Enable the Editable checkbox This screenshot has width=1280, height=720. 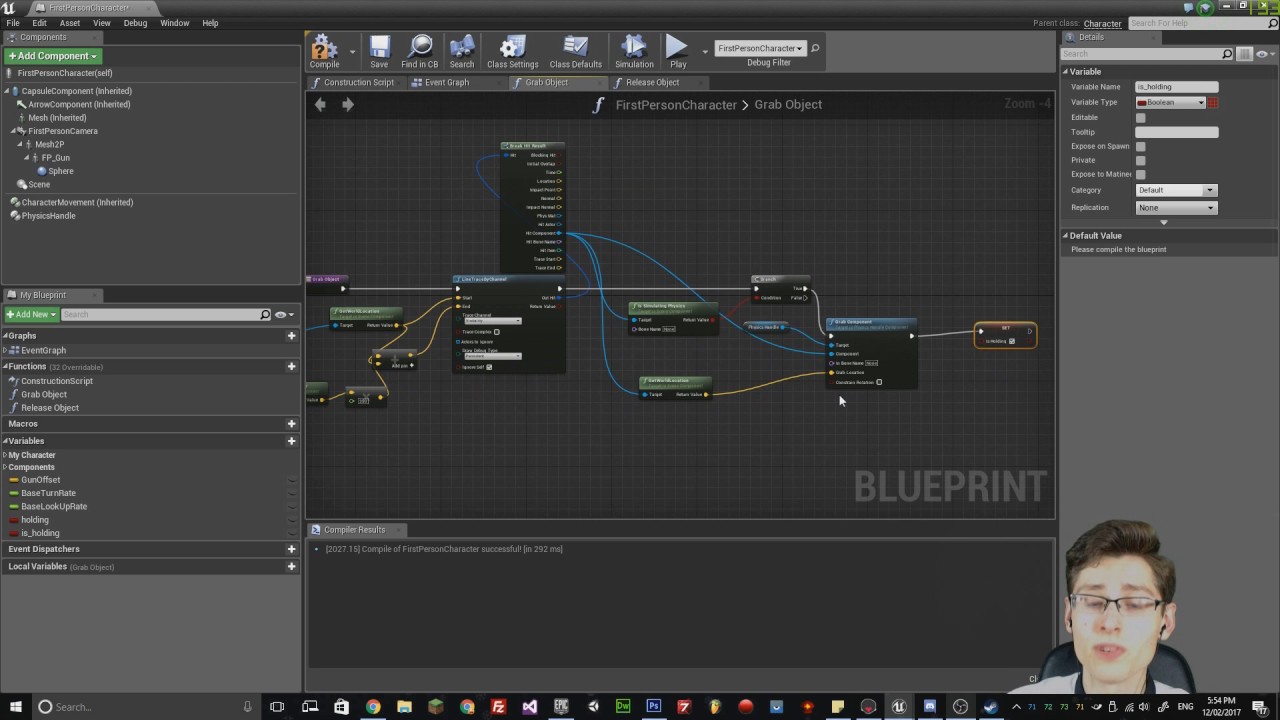tap(1140, 118)
